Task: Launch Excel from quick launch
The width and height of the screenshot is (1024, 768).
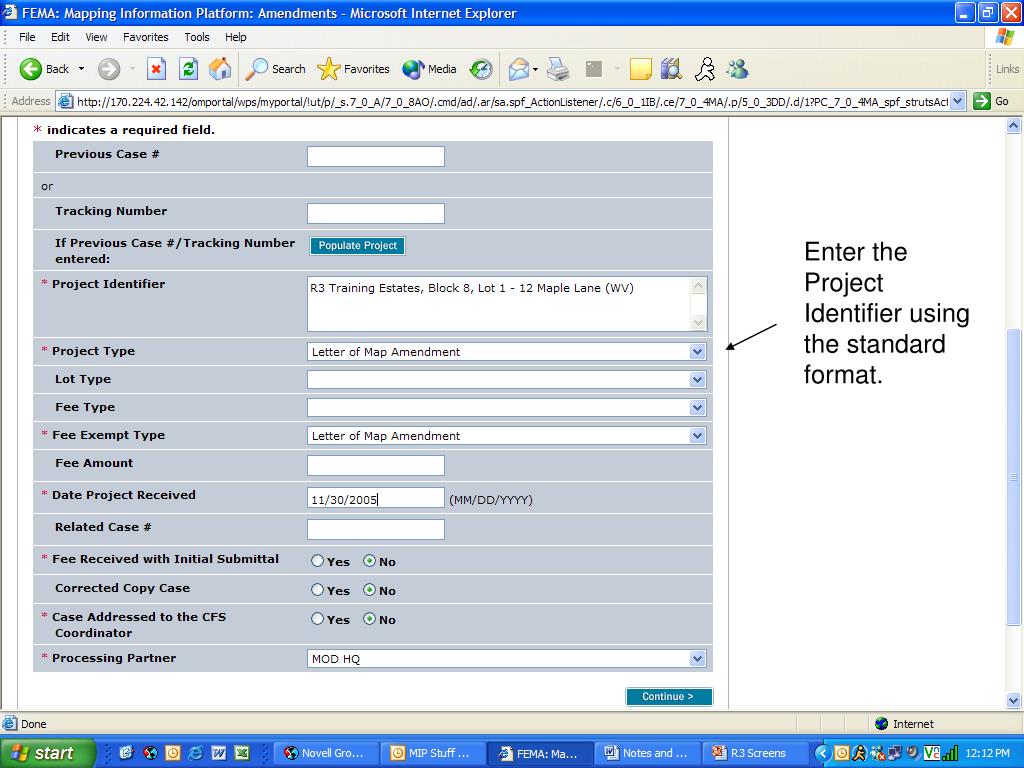Action: click(242, 753)
